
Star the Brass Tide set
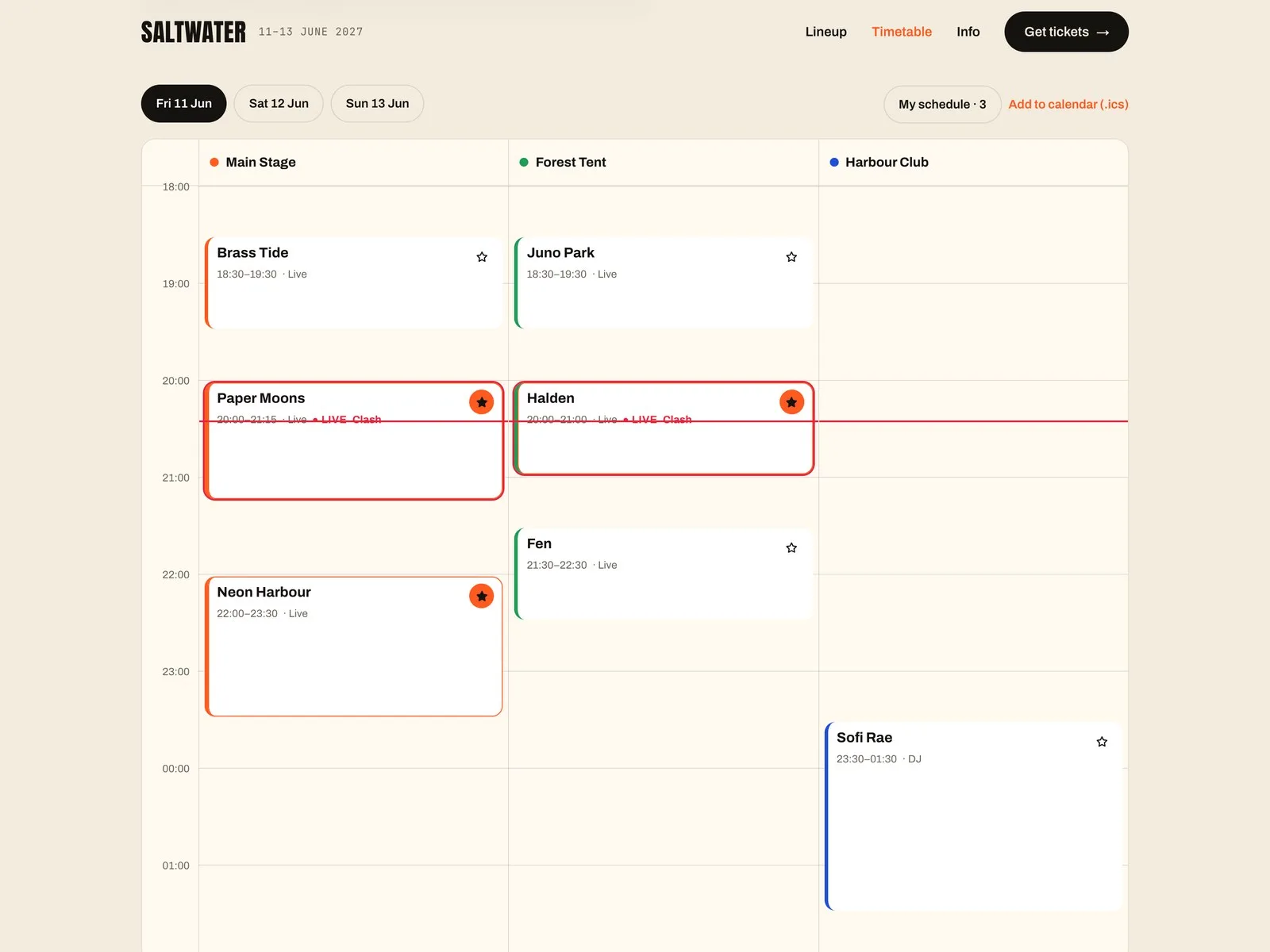point(482,257)
